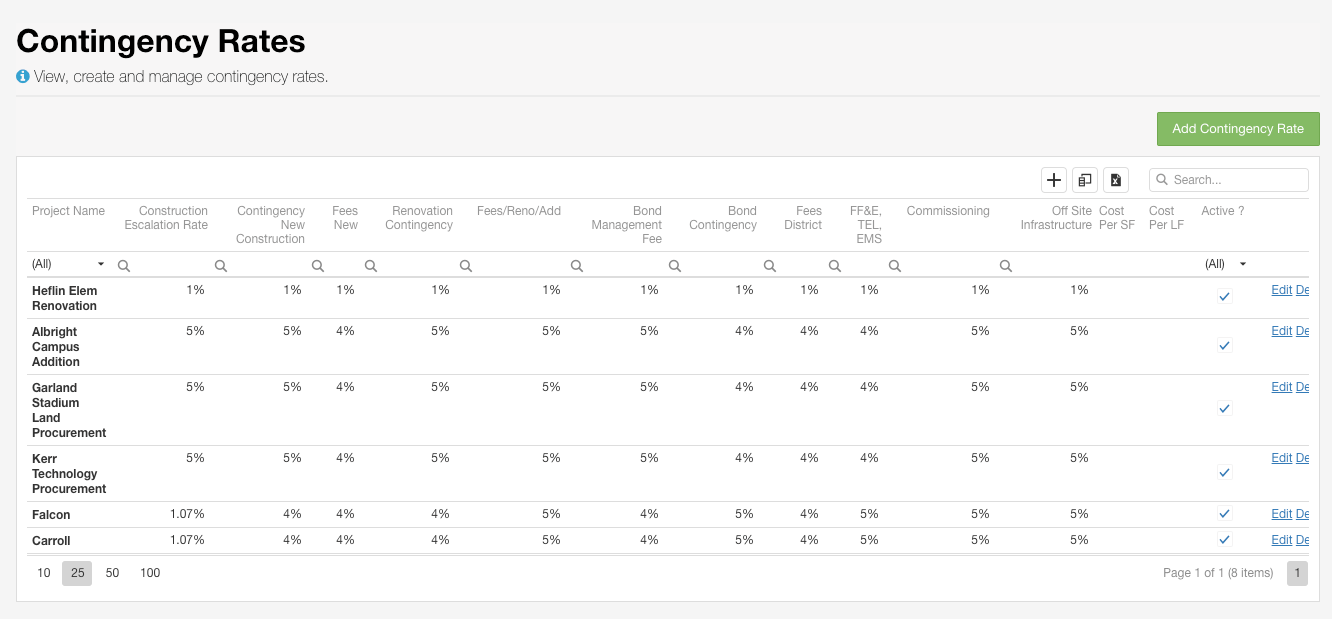1332x619 pixels.
Task: Toggle the Active checkbox for Falcon
Action: [x=1224, y=513]
